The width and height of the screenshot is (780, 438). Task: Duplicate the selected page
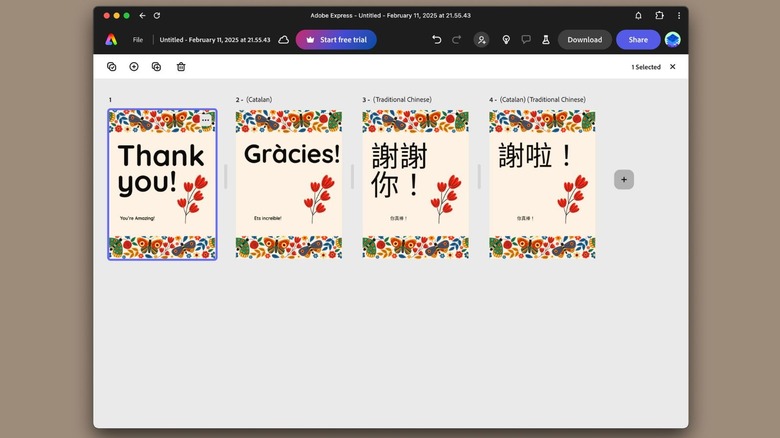[156, 67]
